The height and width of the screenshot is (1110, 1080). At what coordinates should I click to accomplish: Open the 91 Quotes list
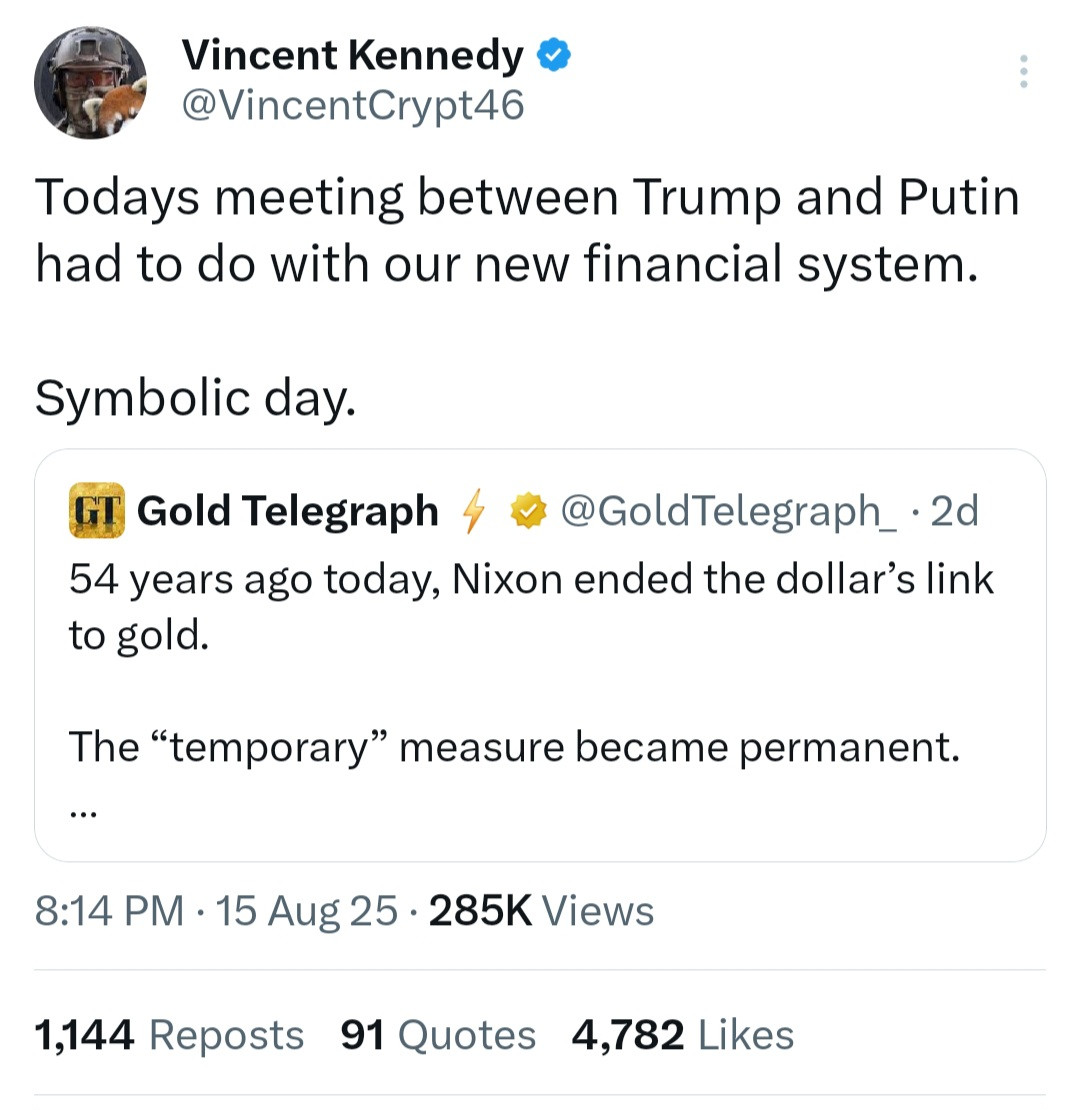[438, 1035]
